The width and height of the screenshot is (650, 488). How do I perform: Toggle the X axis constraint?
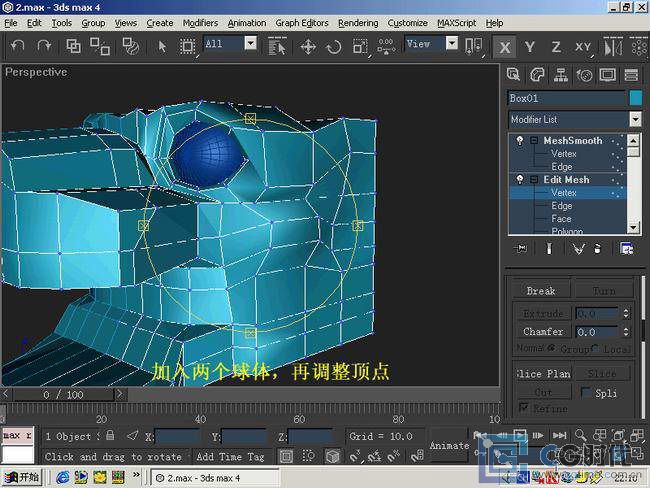pos(504,47)
